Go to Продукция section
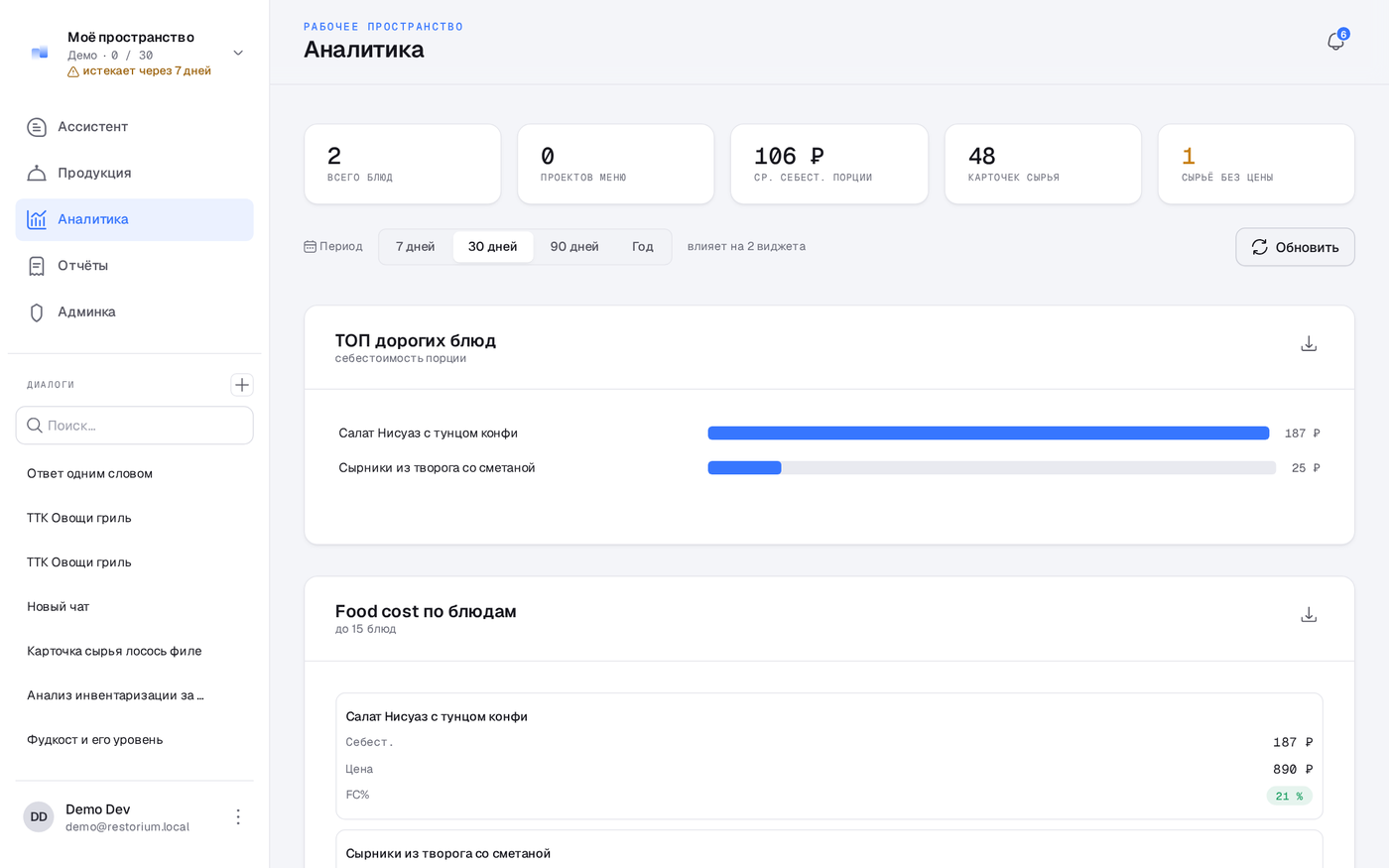Image resolution: width=1389 pixels, height=868 pixels. (135, 173)
